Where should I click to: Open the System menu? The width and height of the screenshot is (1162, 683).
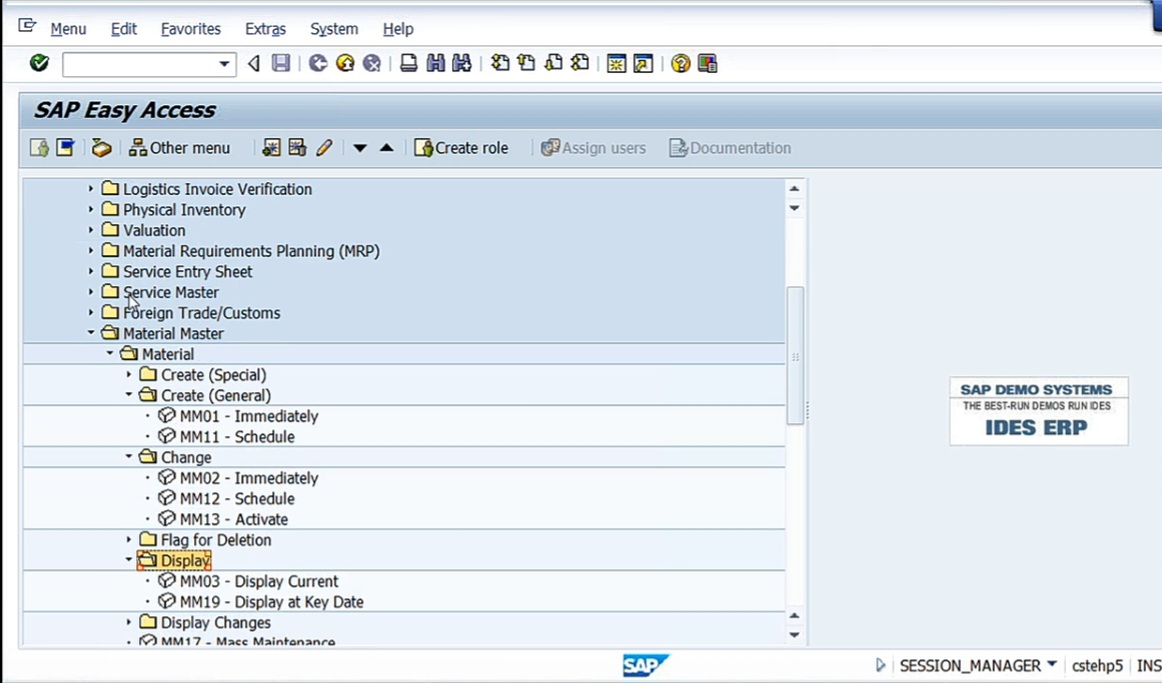(x=333, y=29)
